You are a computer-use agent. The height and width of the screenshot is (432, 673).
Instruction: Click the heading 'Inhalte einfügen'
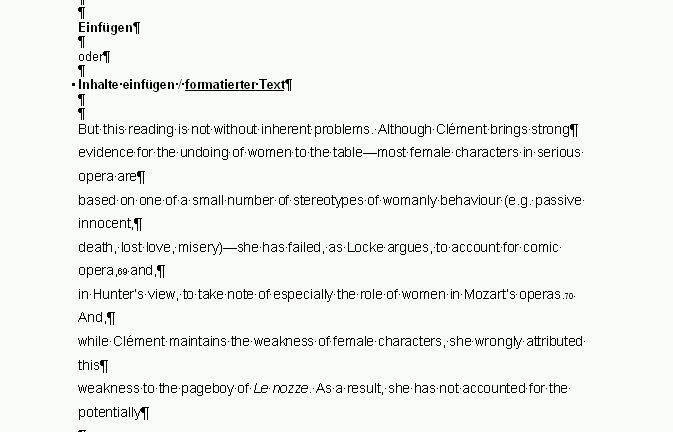(126, 85)
